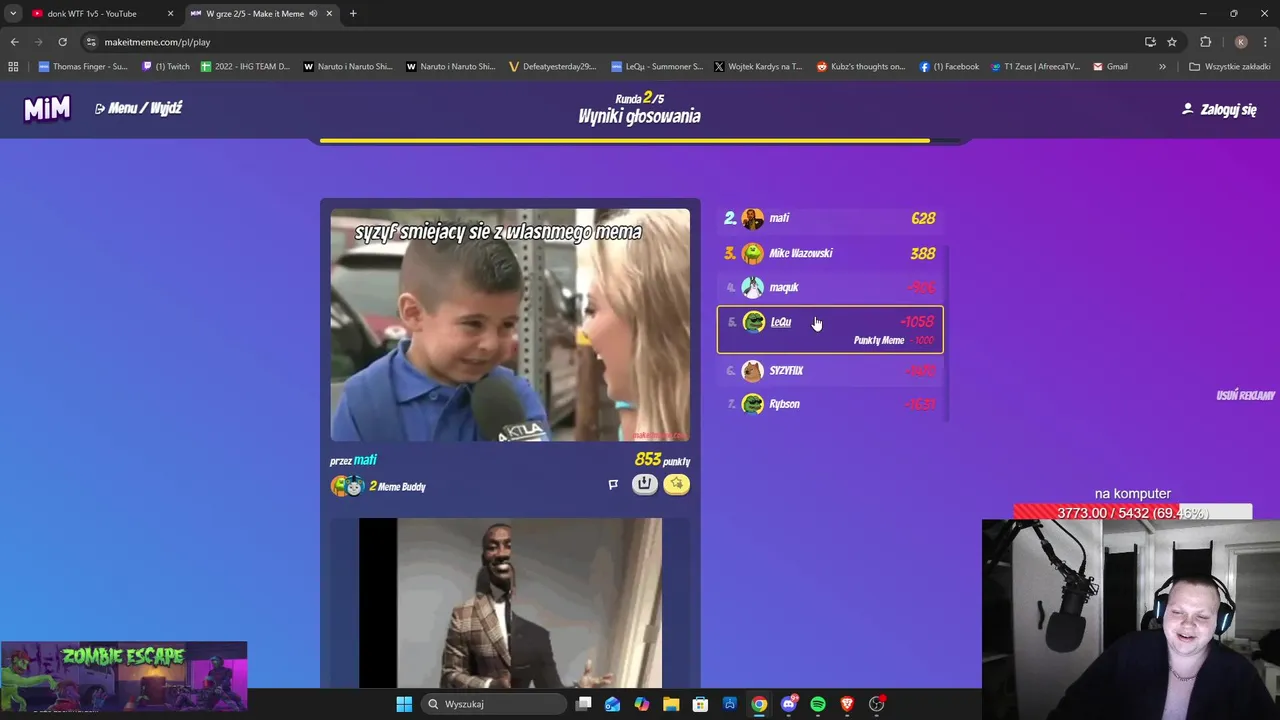Bookmark this page with star icon
Image resolution: width=1280 pixels, height=720 pixels.
point(1172,42)
